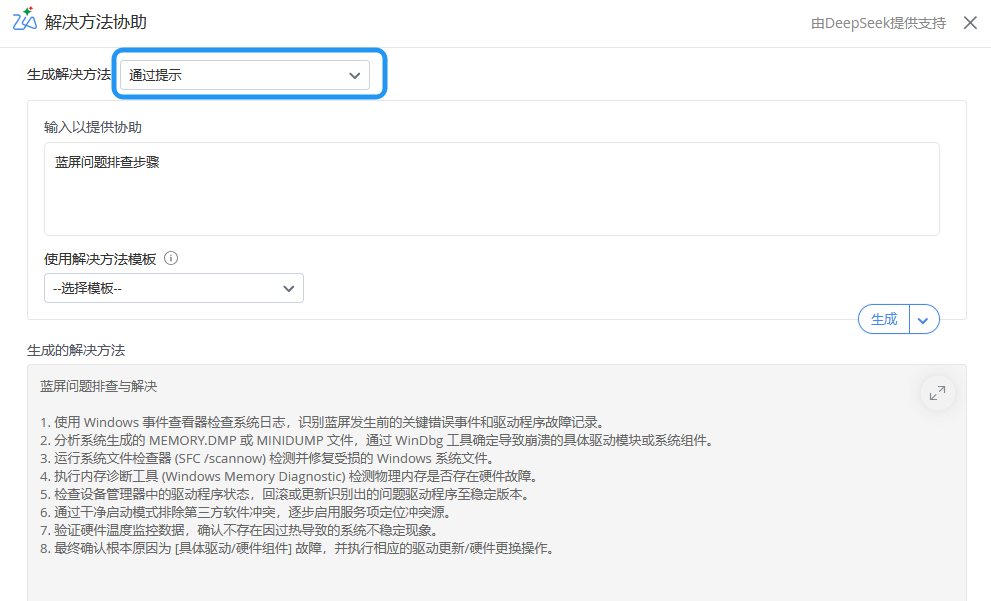Click the chevron arrow in the 选择模板 box
This screenshot has width=991, height=601.
click(x=289, y=288)
